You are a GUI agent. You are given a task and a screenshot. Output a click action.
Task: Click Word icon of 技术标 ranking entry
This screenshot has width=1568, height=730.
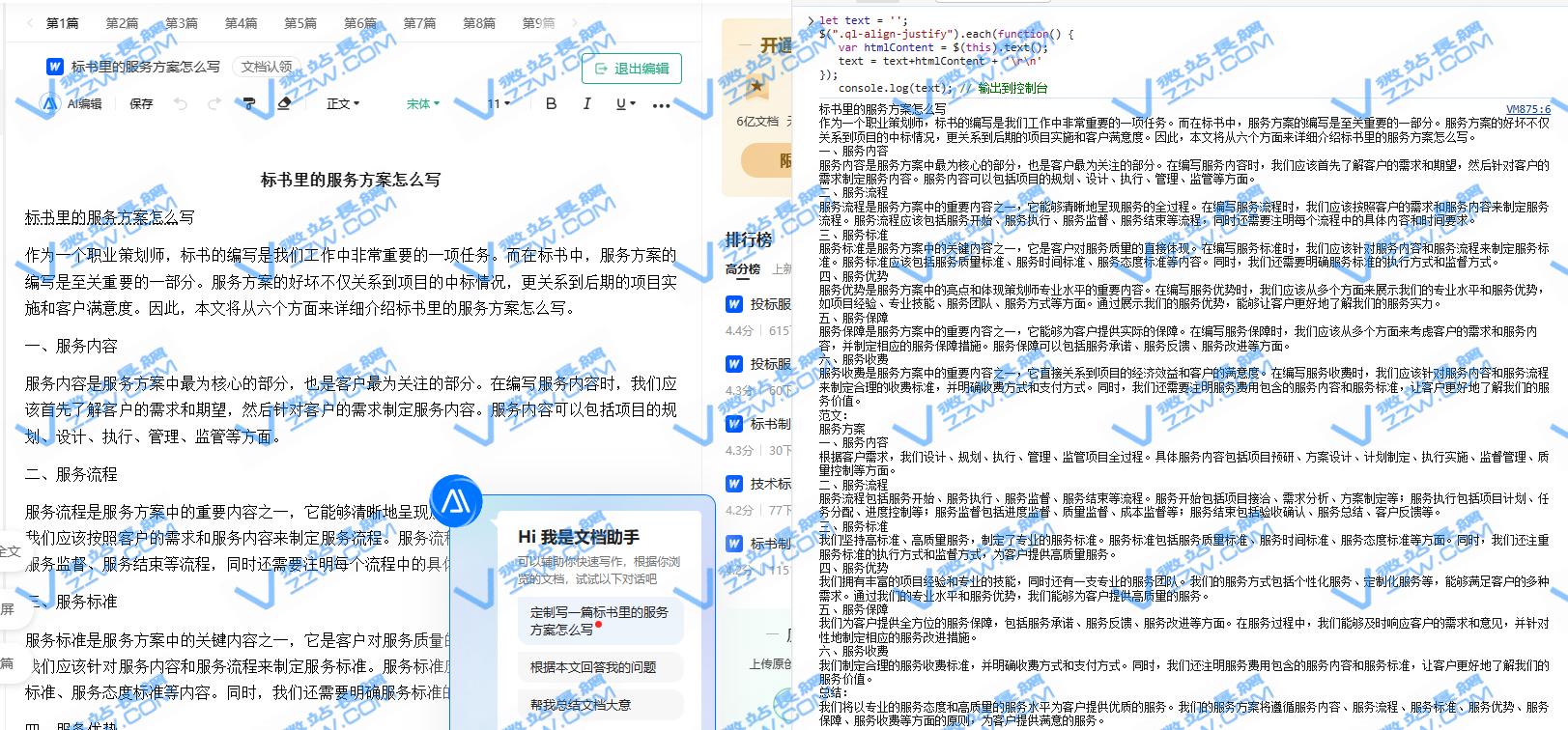(x=734, y=483)
